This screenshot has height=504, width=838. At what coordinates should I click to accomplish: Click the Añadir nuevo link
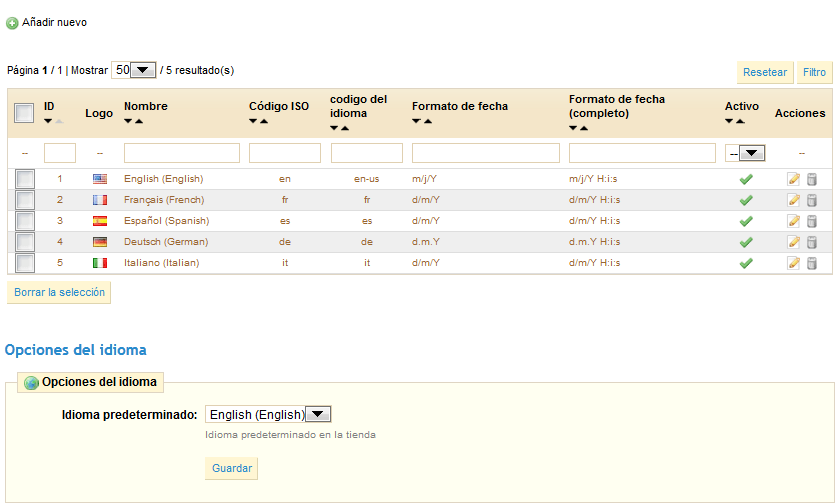[54, 22]
